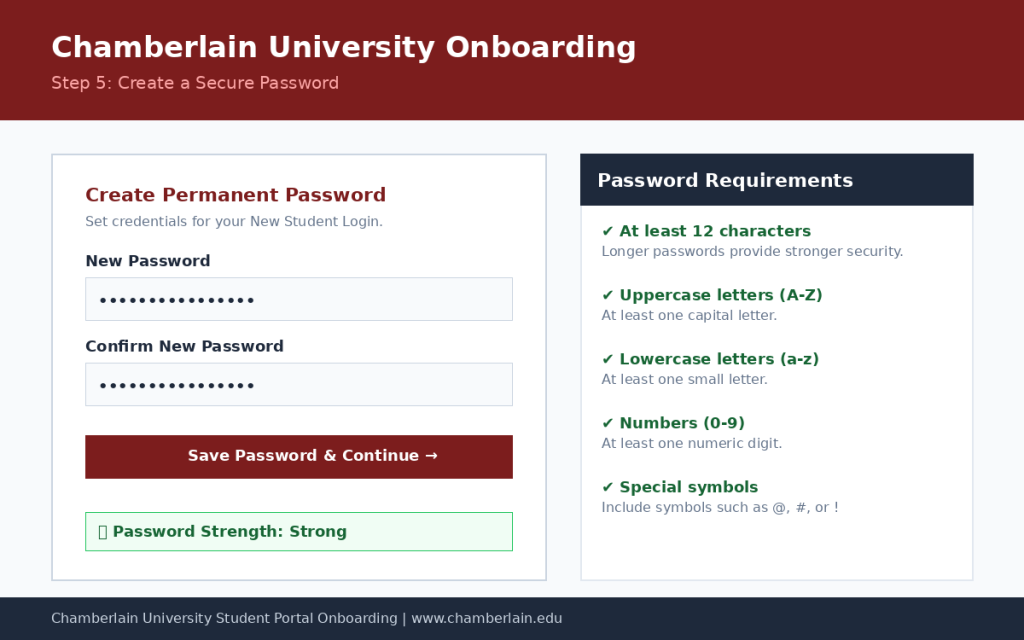
Task: Select the Uppercase letters (A-Z) requirement
Action: 720,295
